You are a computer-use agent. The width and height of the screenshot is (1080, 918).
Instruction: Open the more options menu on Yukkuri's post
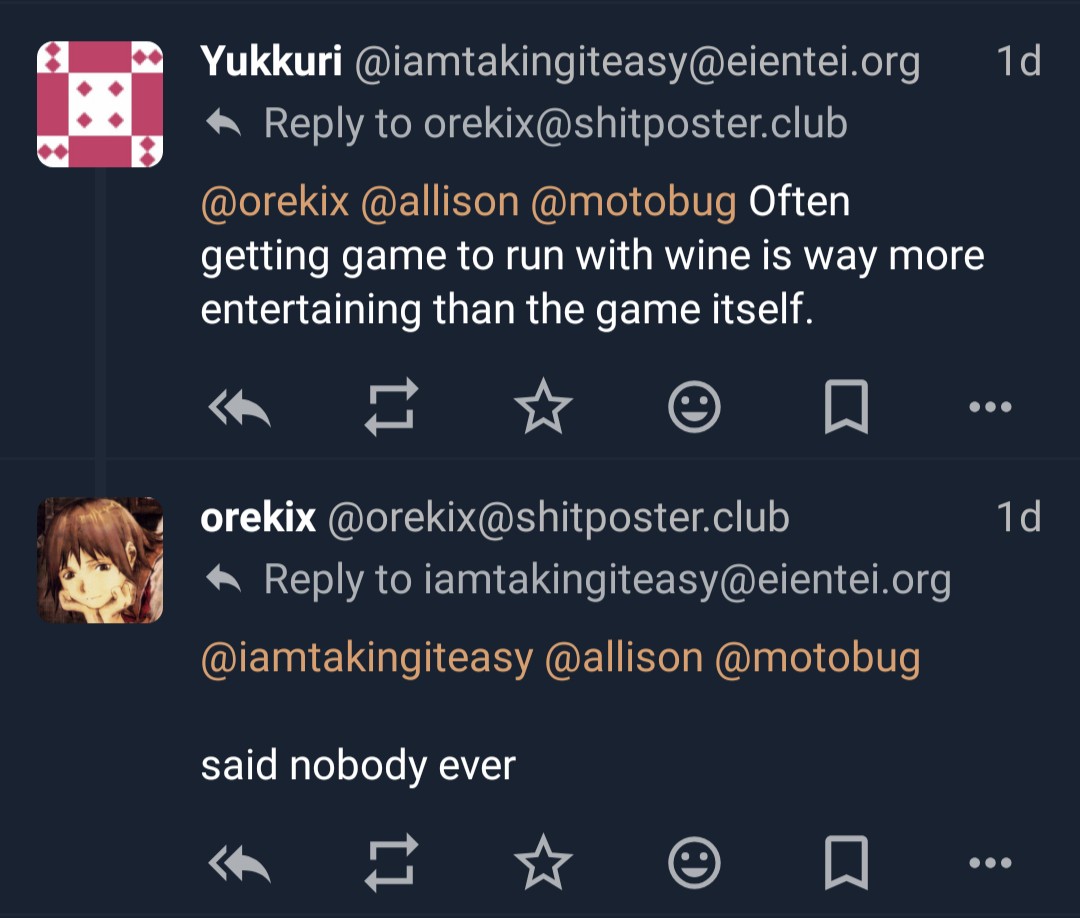click(991, 408)
